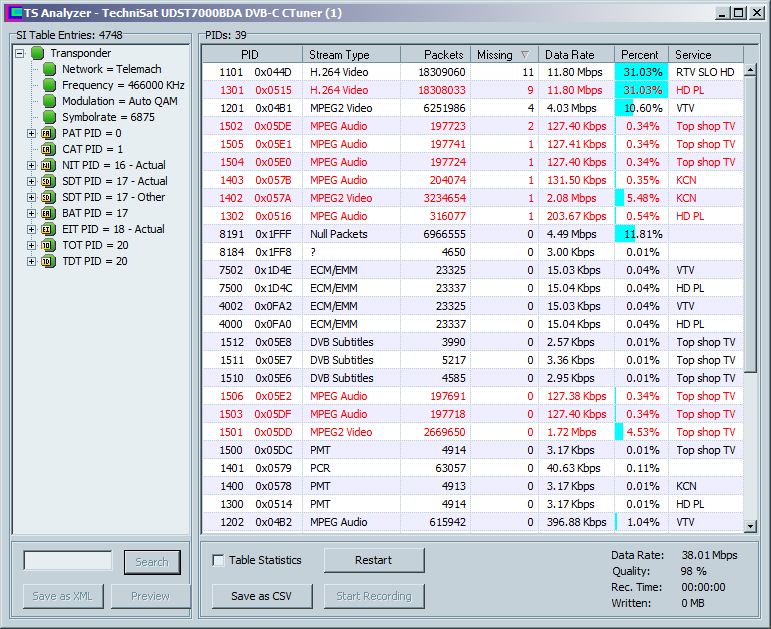Expand the PAT PID = 0 node
The height and width of the screenshot is (629, 771).
coord(31,133)
